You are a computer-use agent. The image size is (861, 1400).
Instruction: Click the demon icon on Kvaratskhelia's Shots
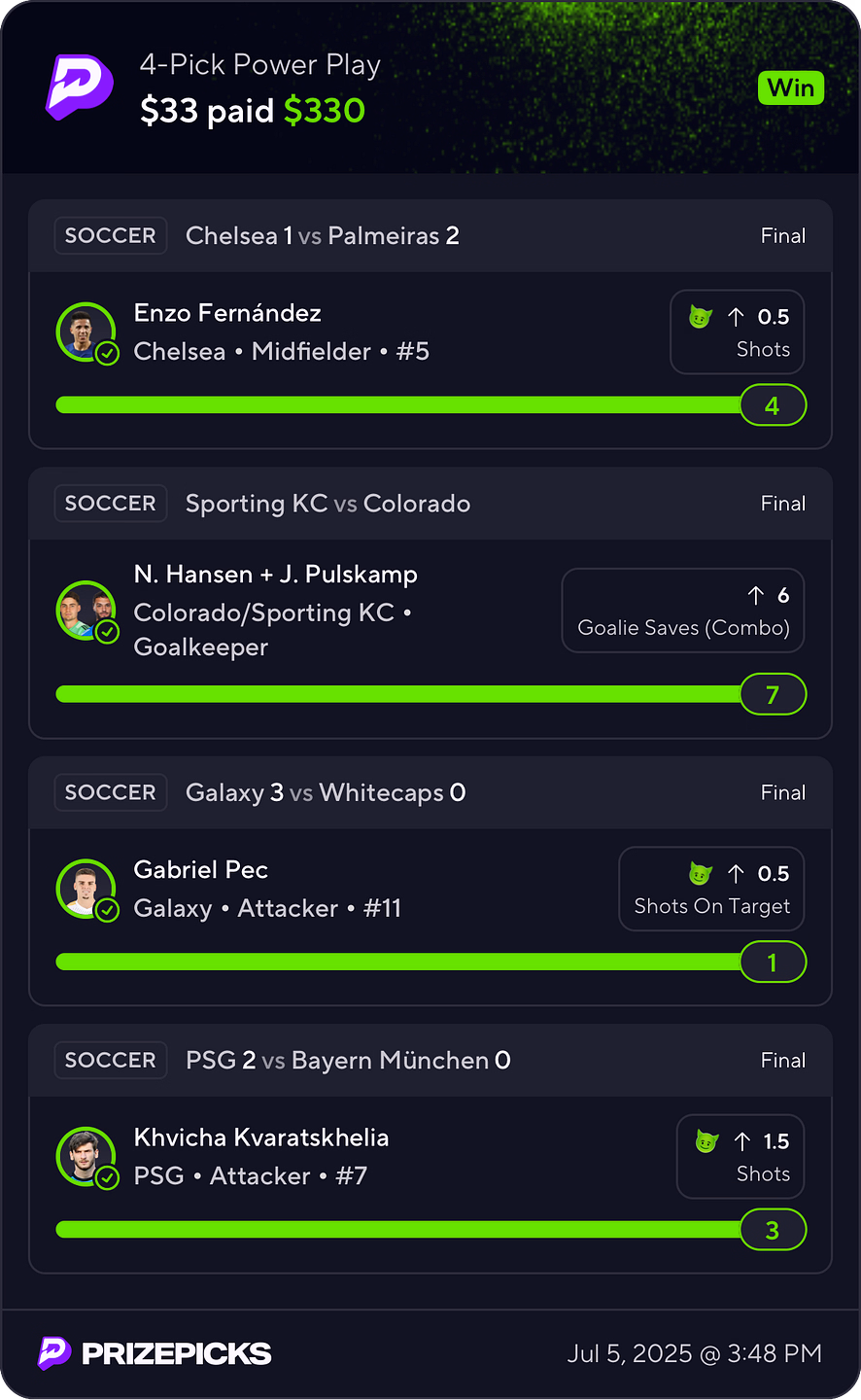coord(706,1141)
